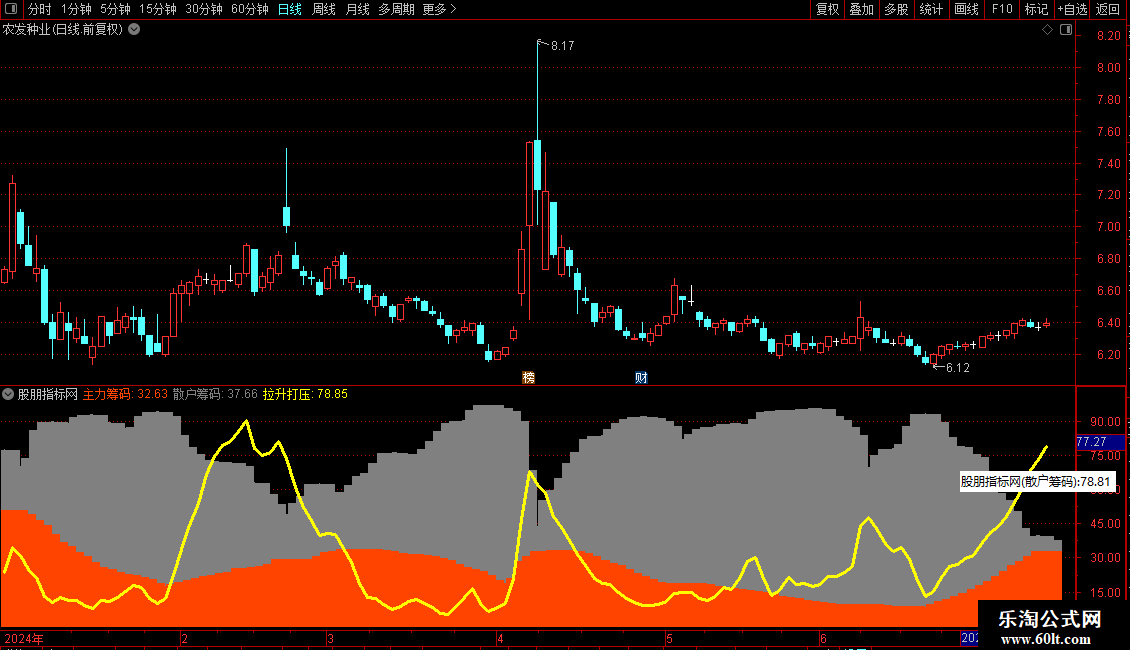Toggle the side panel icon in chart corner
This screenshot has height=650, width=1130.
pyautogui.click(x=1066, y=30)
